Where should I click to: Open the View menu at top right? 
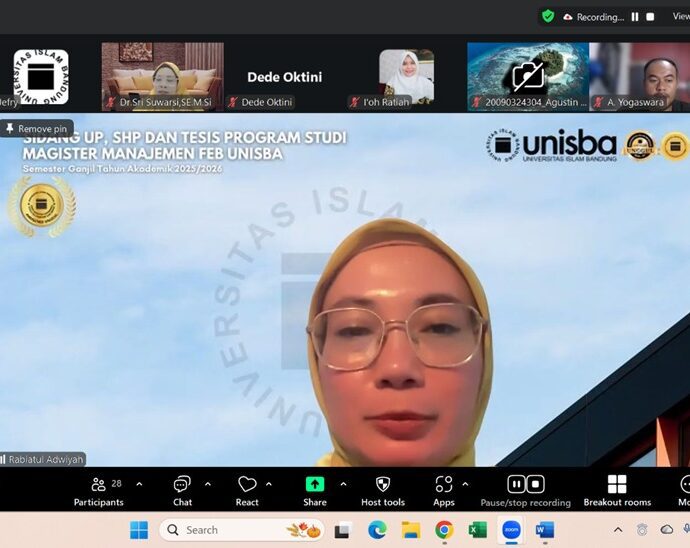pyautogui.click(x=680, y=17)
